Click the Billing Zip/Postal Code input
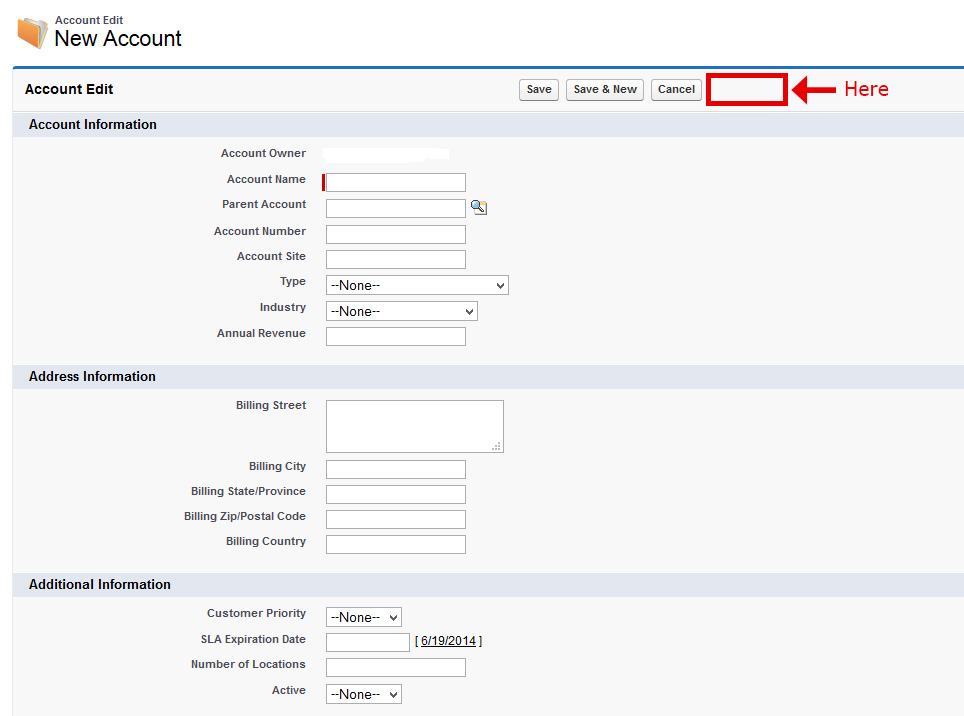This screenshot has width=964, height=716. pyautogui.click(x=396, y=519)
